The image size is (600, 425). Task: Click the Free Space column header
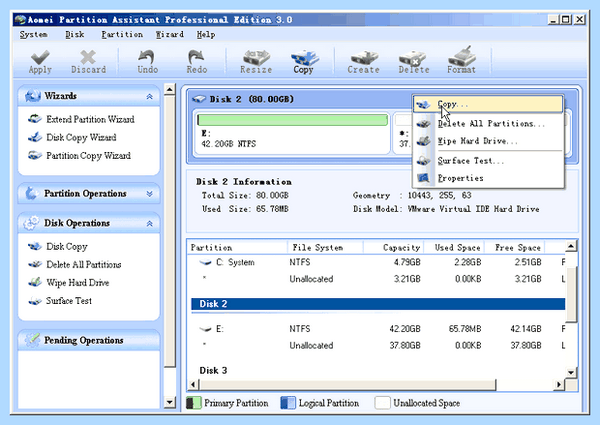coord(514,248)
